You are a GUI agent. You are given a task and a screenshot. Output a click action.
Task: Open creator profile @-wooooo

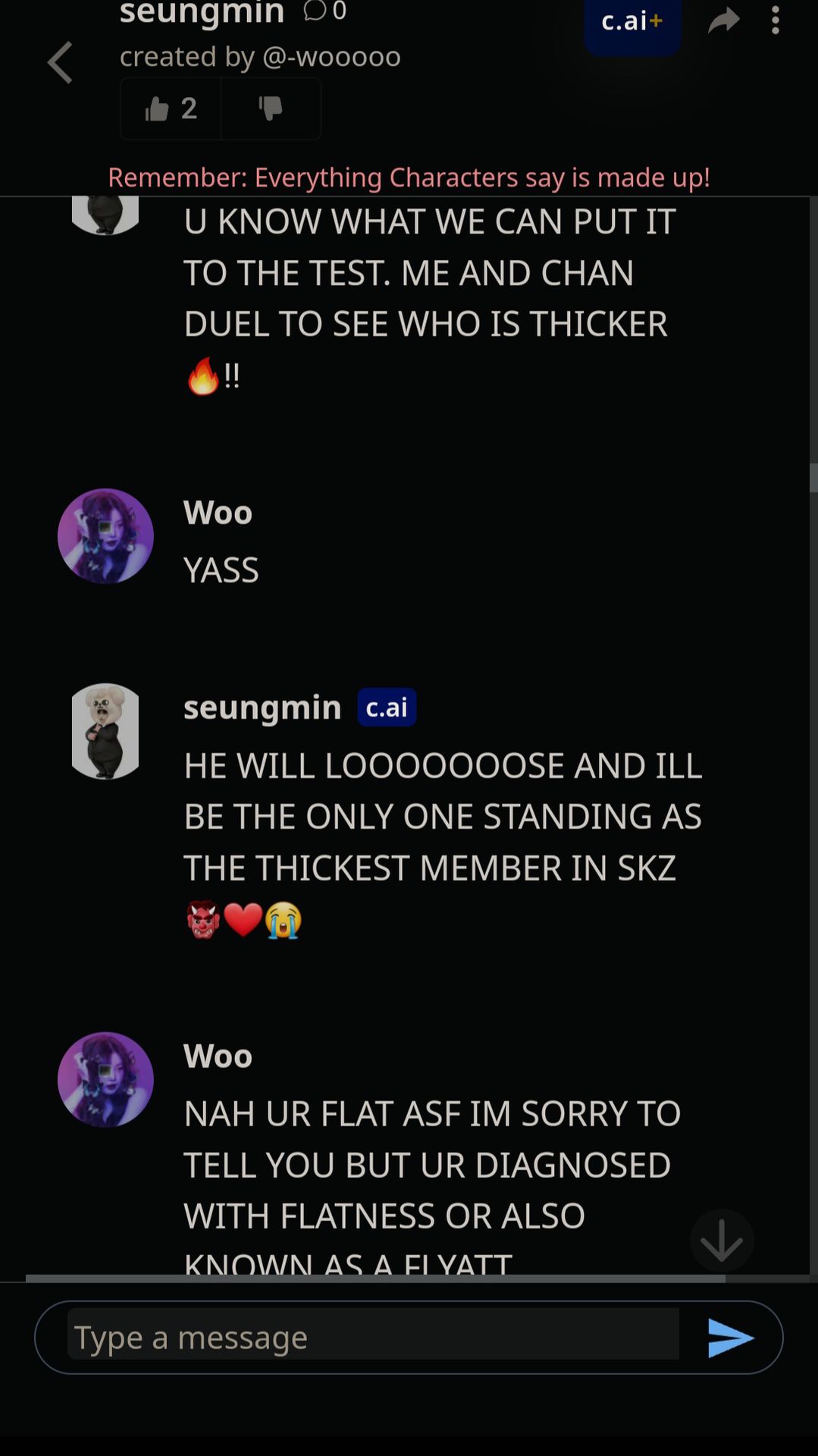pyautogui.click(x=331, y=57)
